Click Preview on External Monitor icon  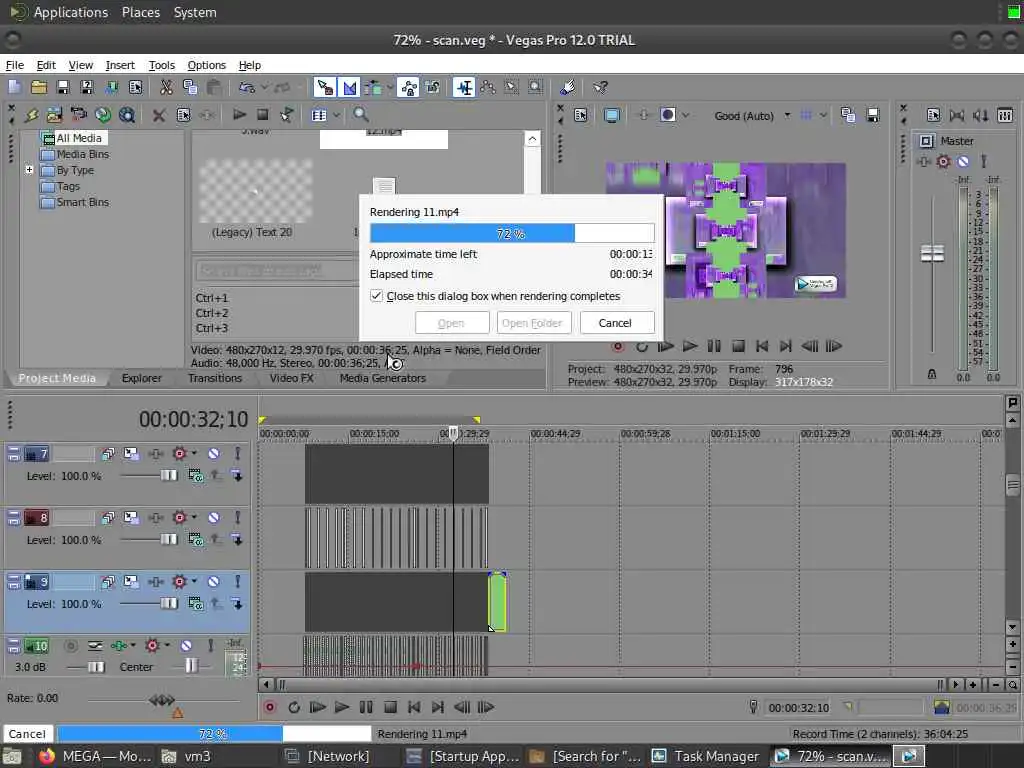pos(612,116)
